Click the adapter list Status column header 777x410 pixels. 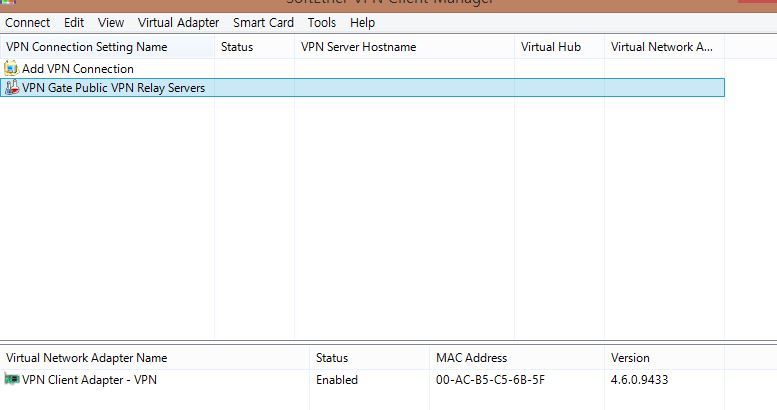click(x=369, y=357)
